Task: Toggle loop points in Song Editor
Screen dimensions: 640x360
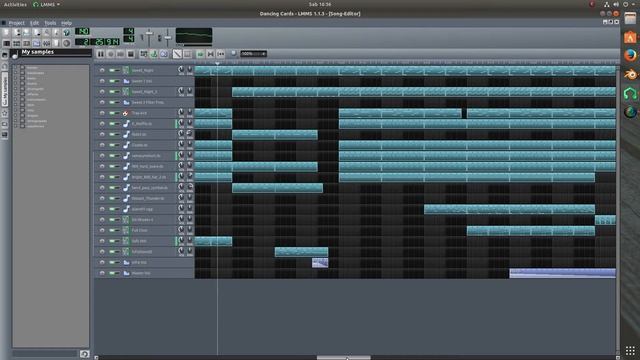Action: pos(210,54)
